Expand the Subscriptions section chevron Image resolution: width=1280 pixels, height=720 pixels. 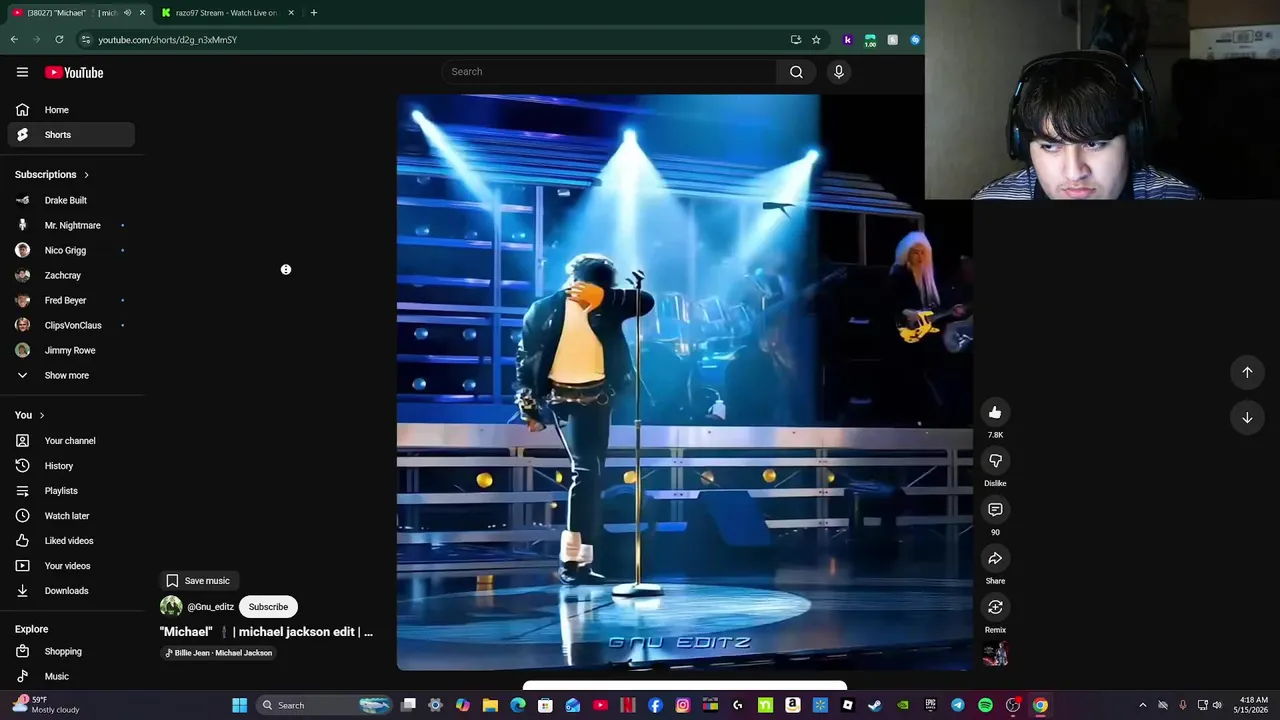coord(86,175)
